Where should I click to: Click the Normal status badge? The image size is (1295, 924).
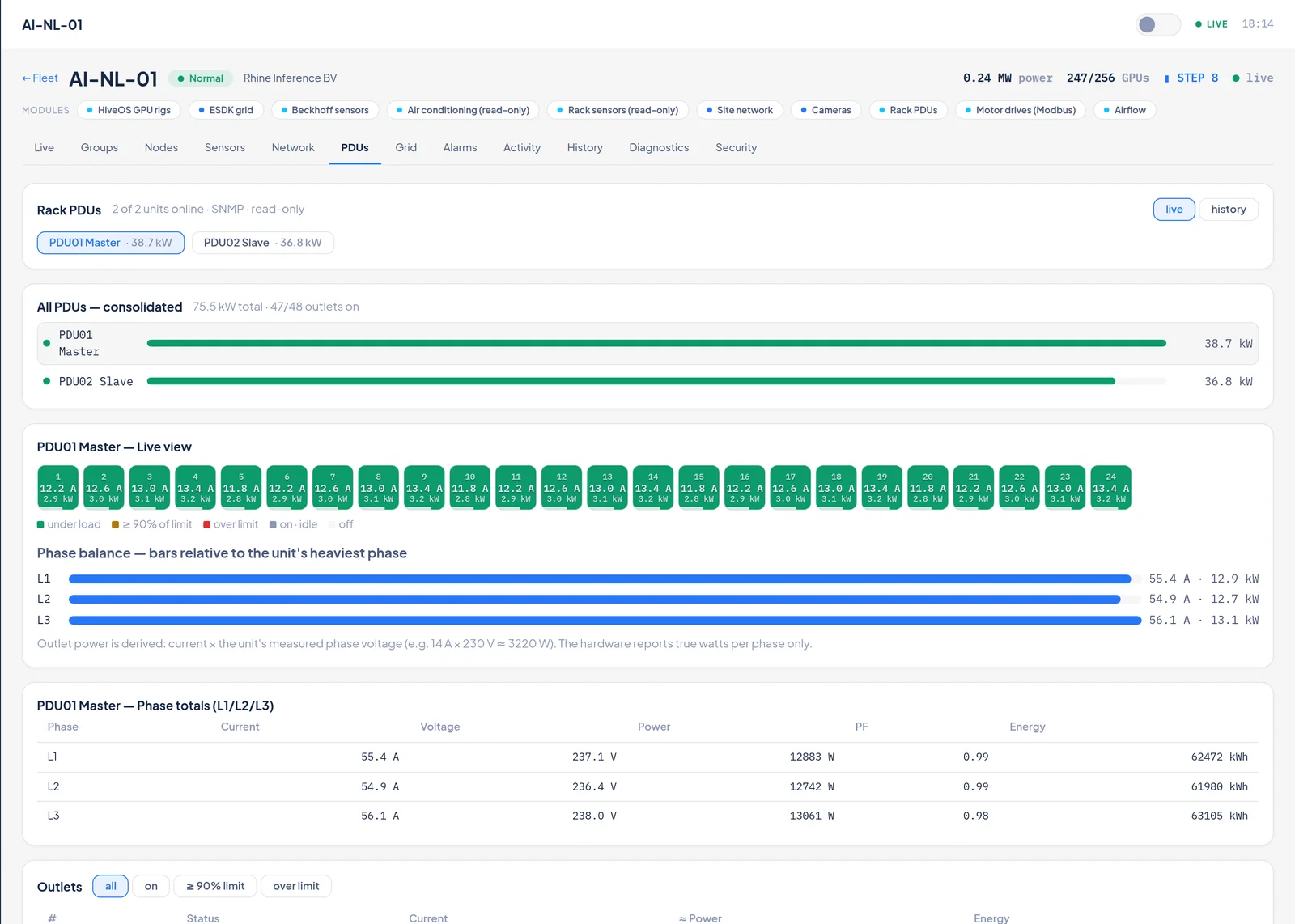(x=201, y=78)
